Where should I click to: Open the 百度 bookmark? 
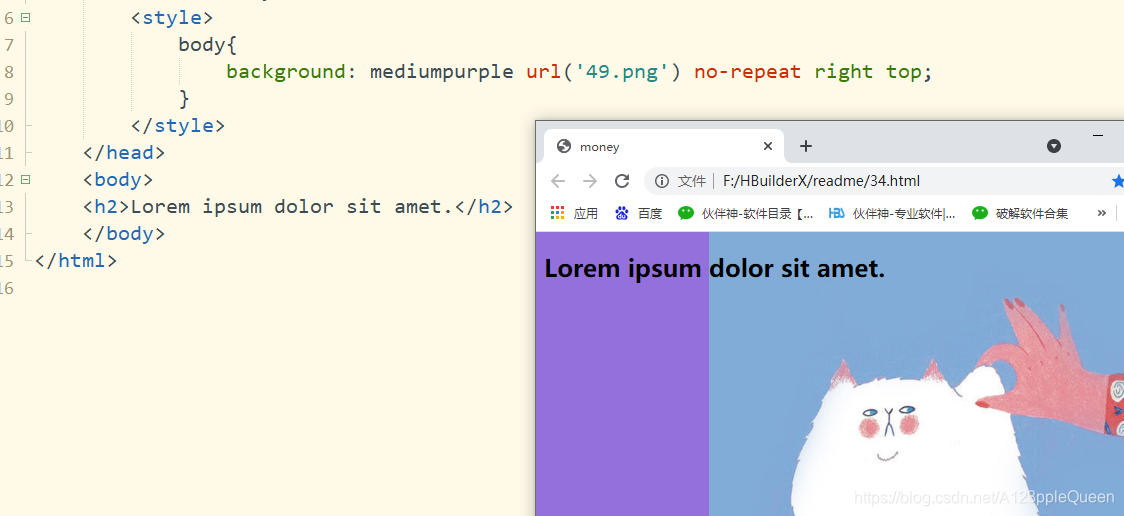pos(639,213)
